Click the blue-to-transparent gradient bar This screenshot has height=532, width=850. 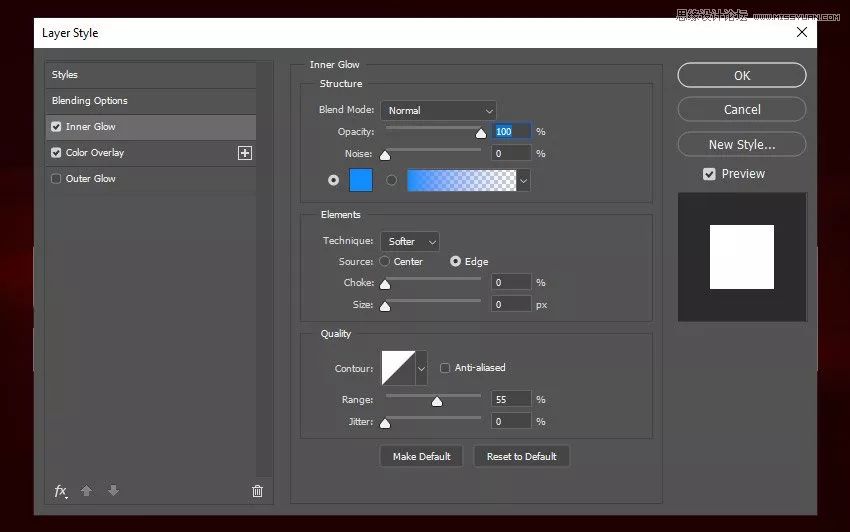tap(462, 180)
